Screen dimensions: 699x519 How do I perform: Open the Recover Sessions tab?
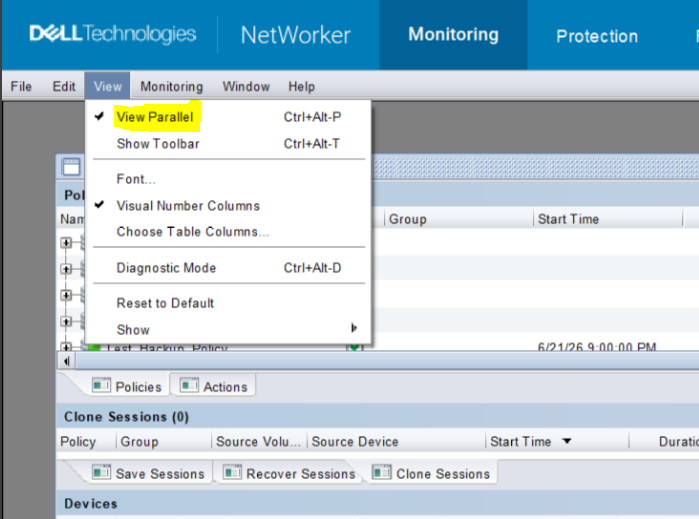(x=289, y=473)
